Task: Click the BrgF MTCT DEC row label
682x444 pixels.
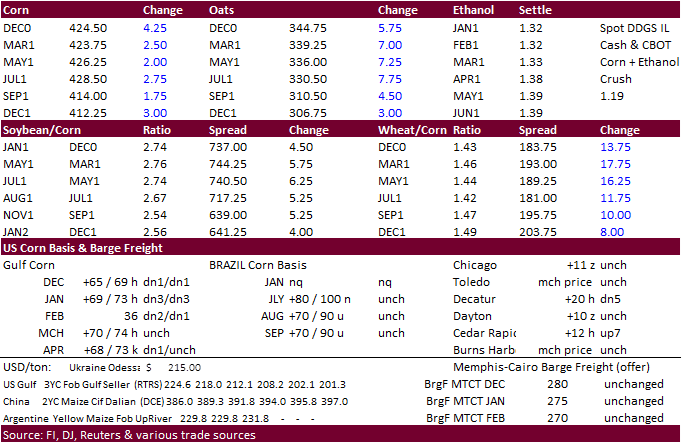Action: point(466,384)
